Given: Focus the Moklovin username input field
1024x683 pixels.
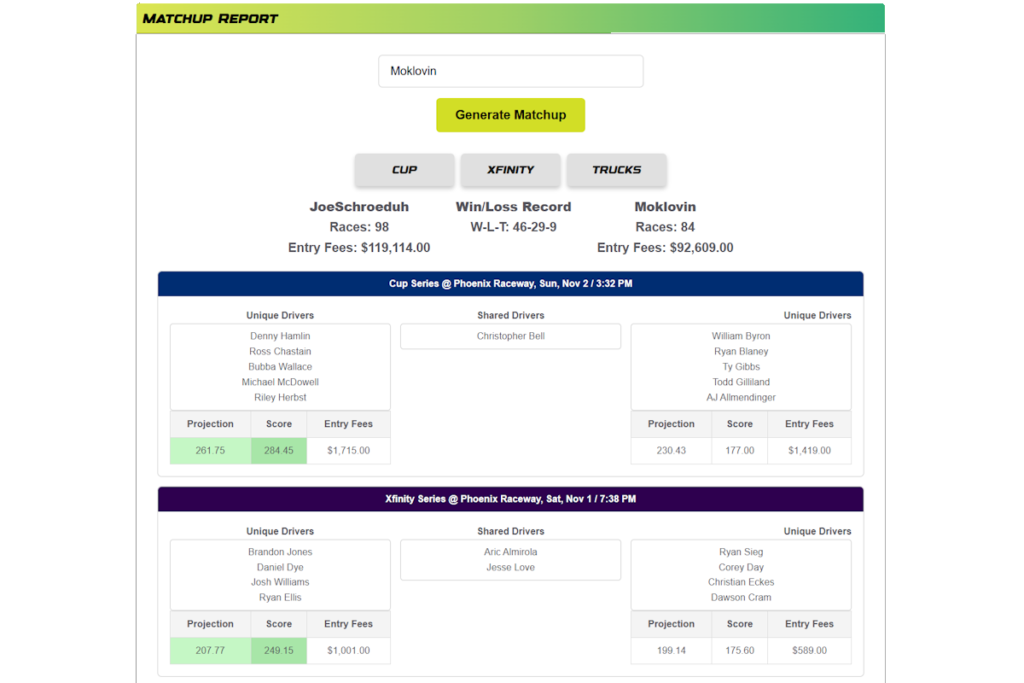Looking at the screenshot, I should coord(510,71).
